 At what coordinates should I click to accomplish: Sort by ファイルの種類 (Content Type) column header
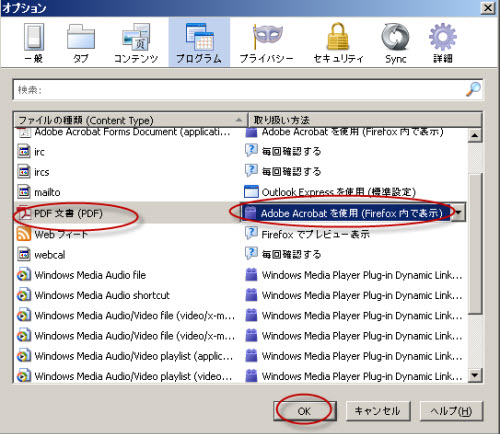[130, 120]
